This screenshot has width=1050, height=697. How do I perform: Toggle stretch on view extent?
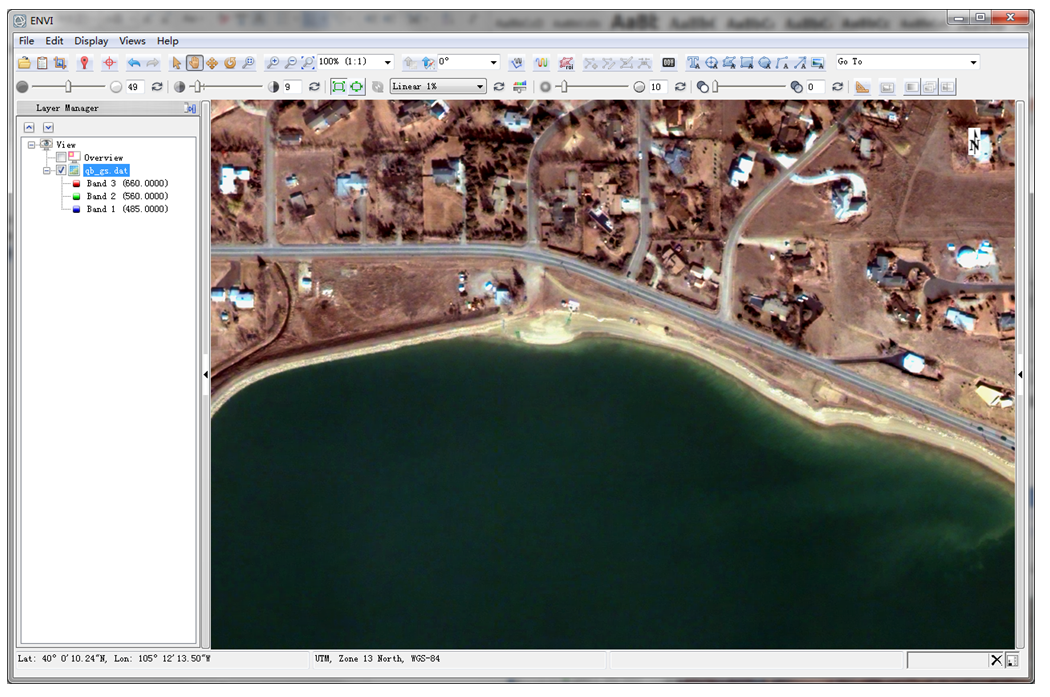(357, 87)
